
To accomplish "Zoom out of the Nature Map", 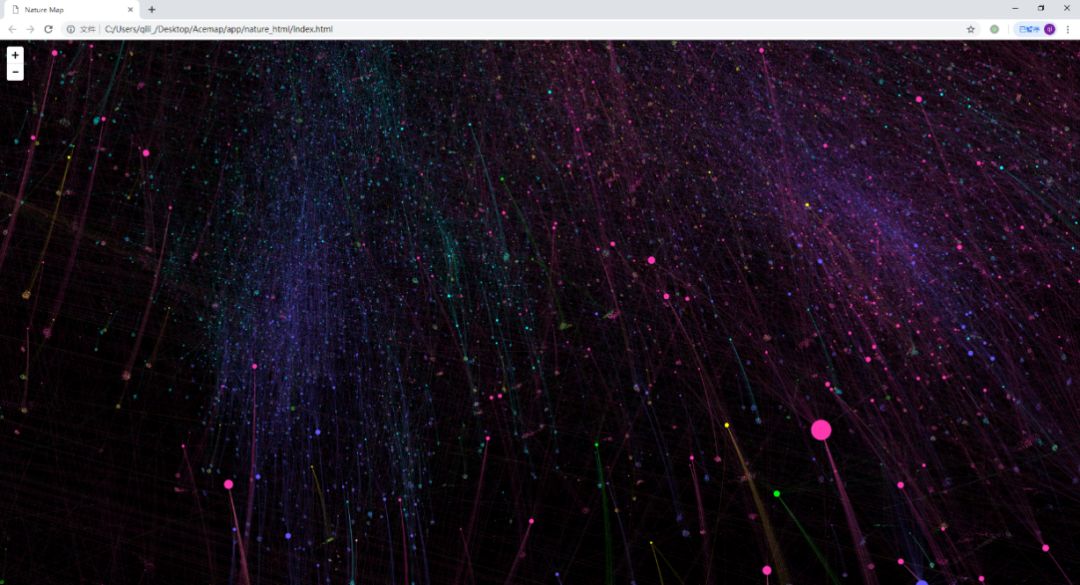I will tap(15, 72).
